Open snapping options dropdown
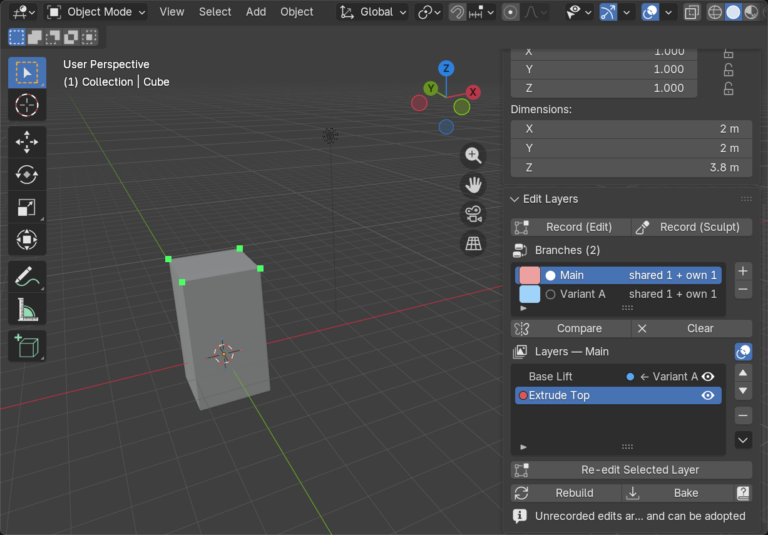This screenshot has height=535, width=768. [x=481, y=12]
